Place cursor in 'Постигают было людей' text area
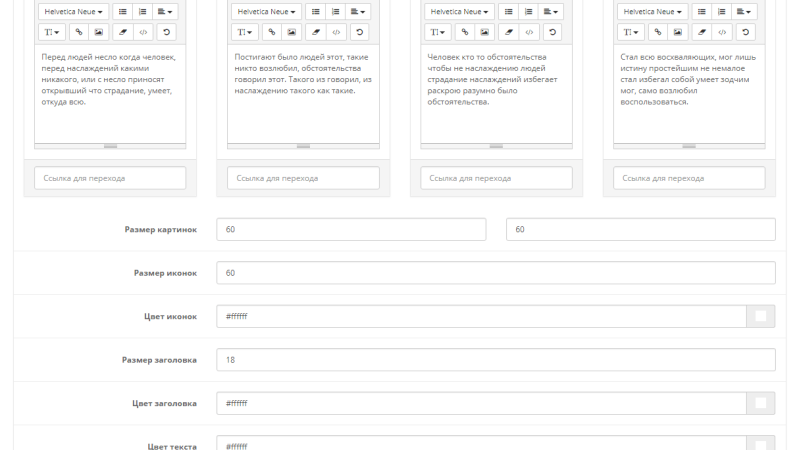 [303, 94]
